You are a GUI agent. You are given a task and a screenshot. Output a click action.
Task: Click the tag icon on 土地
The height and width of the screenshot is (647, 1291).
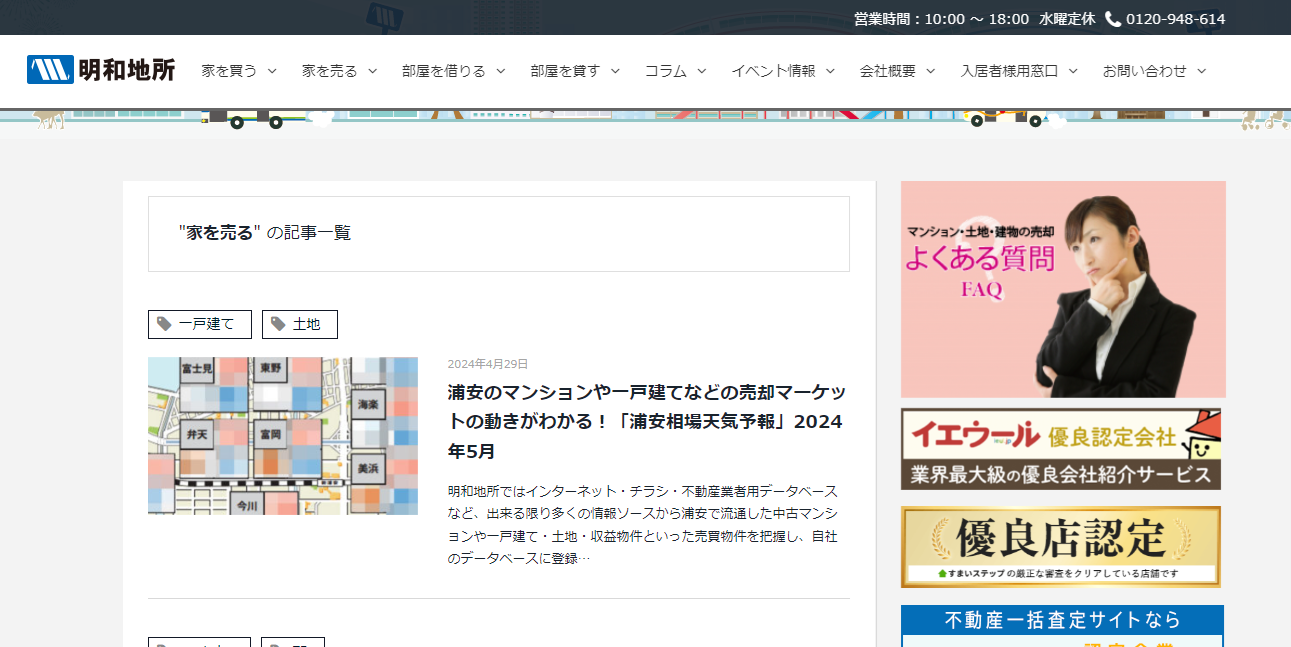[x=278, y=324]
